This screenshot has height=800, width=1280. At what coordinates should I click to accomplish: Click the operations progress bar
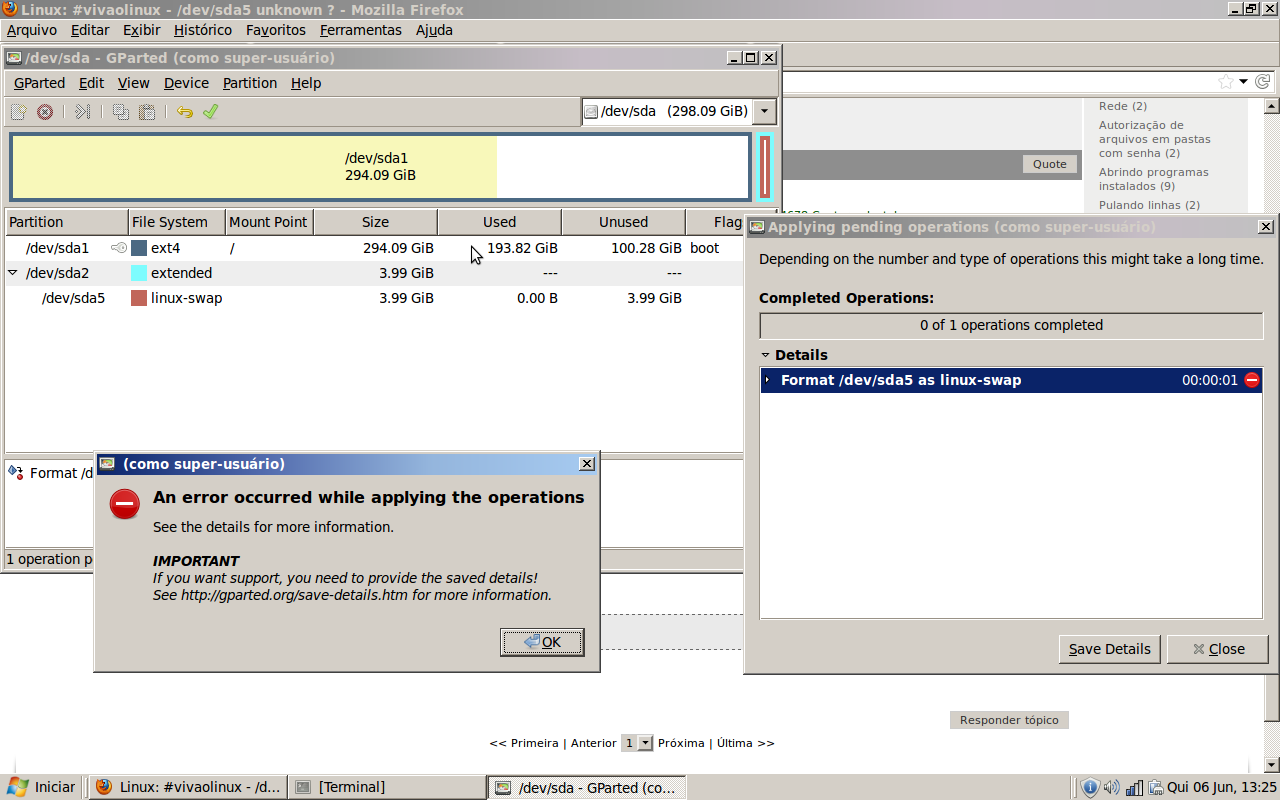click(x=1011, y=325)
